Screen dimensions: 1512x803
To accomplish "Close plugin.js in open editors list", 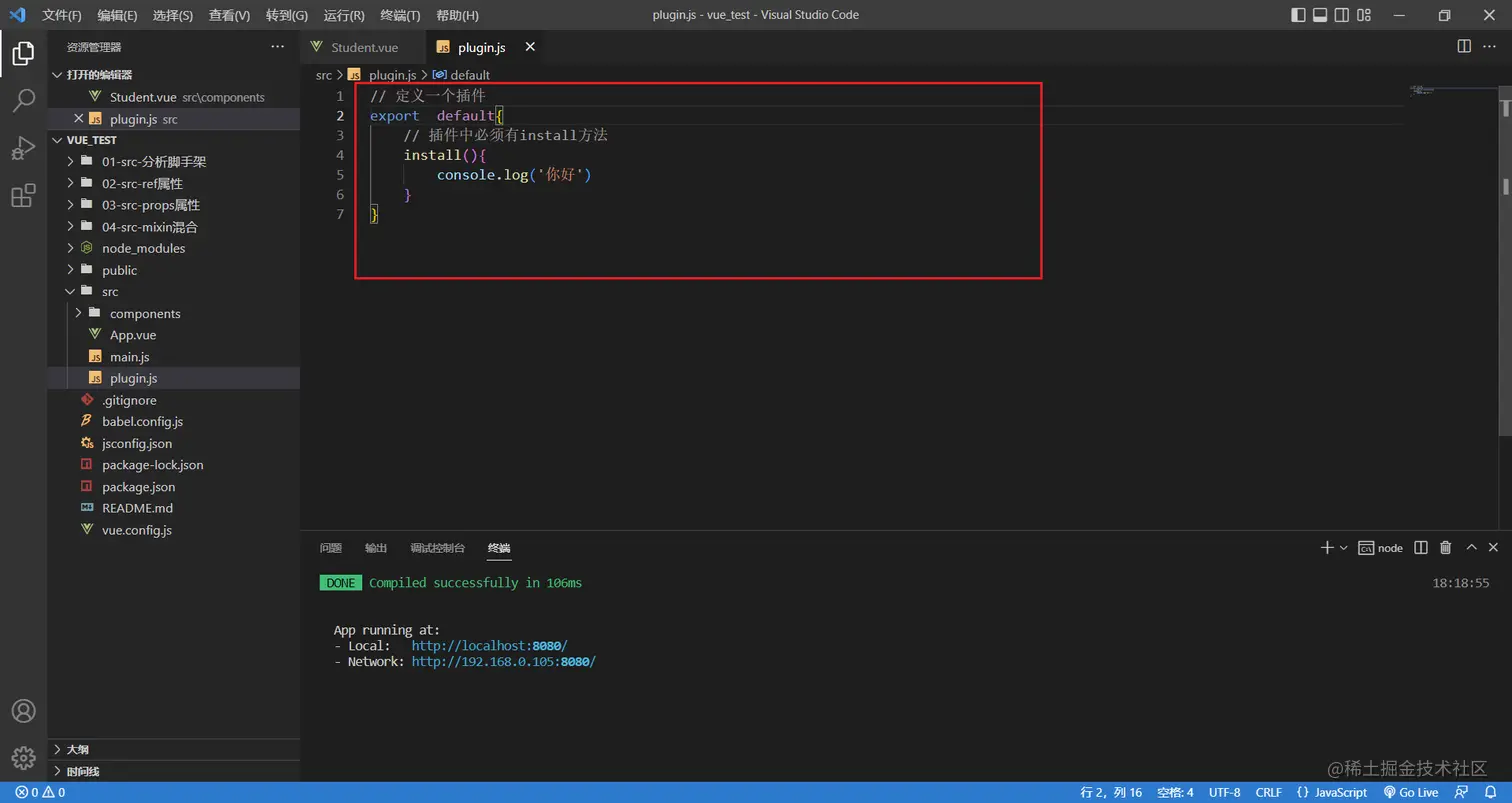I will [79, 119].
